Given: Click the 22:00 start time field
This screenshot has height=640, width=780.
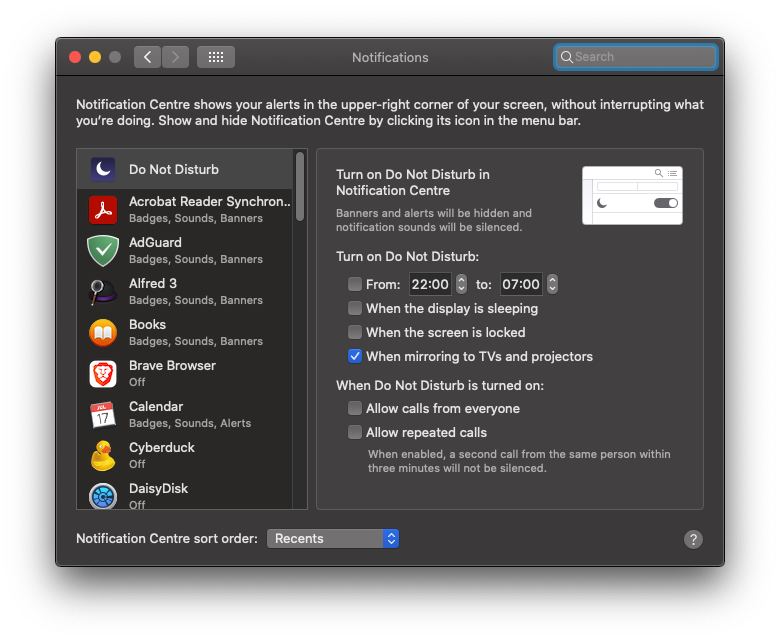Looking at the screenshot, I should click(430, 284).
